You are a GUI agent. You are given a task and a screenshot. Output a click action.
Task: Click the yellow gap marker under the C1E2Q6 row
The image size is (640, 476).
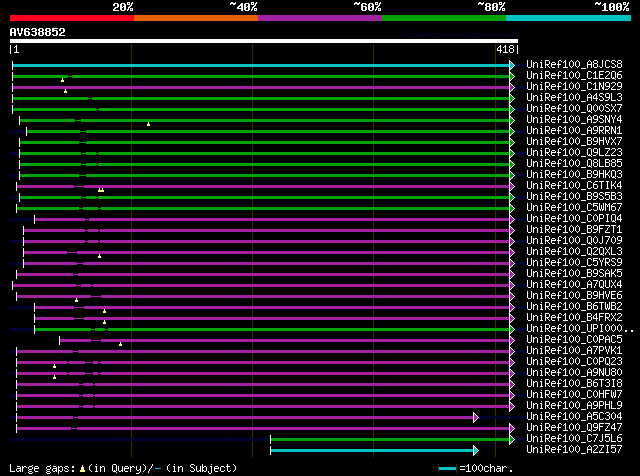coord(62,80)
